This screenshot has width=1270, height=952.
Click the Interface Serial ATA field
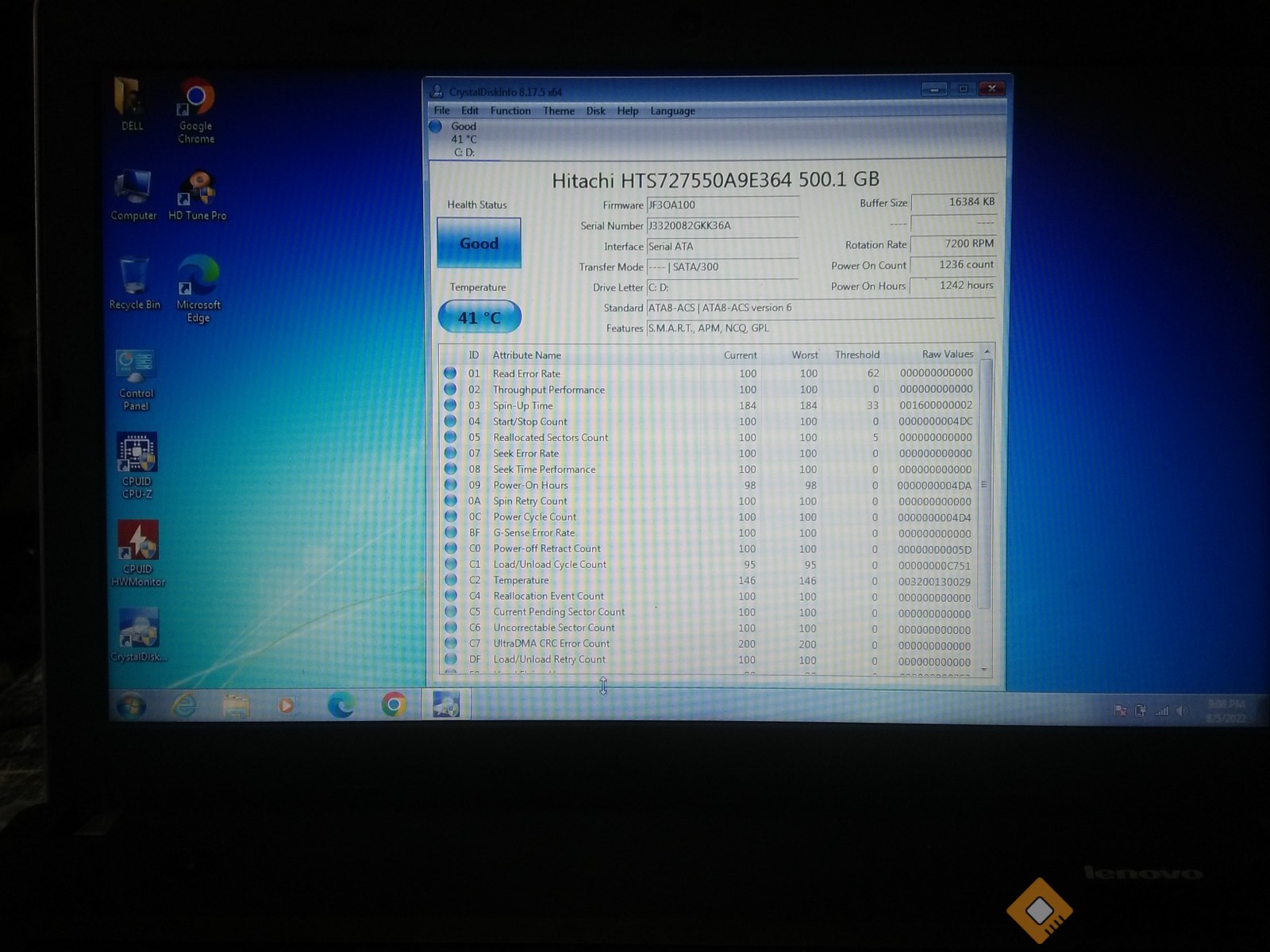coord(722,246)
